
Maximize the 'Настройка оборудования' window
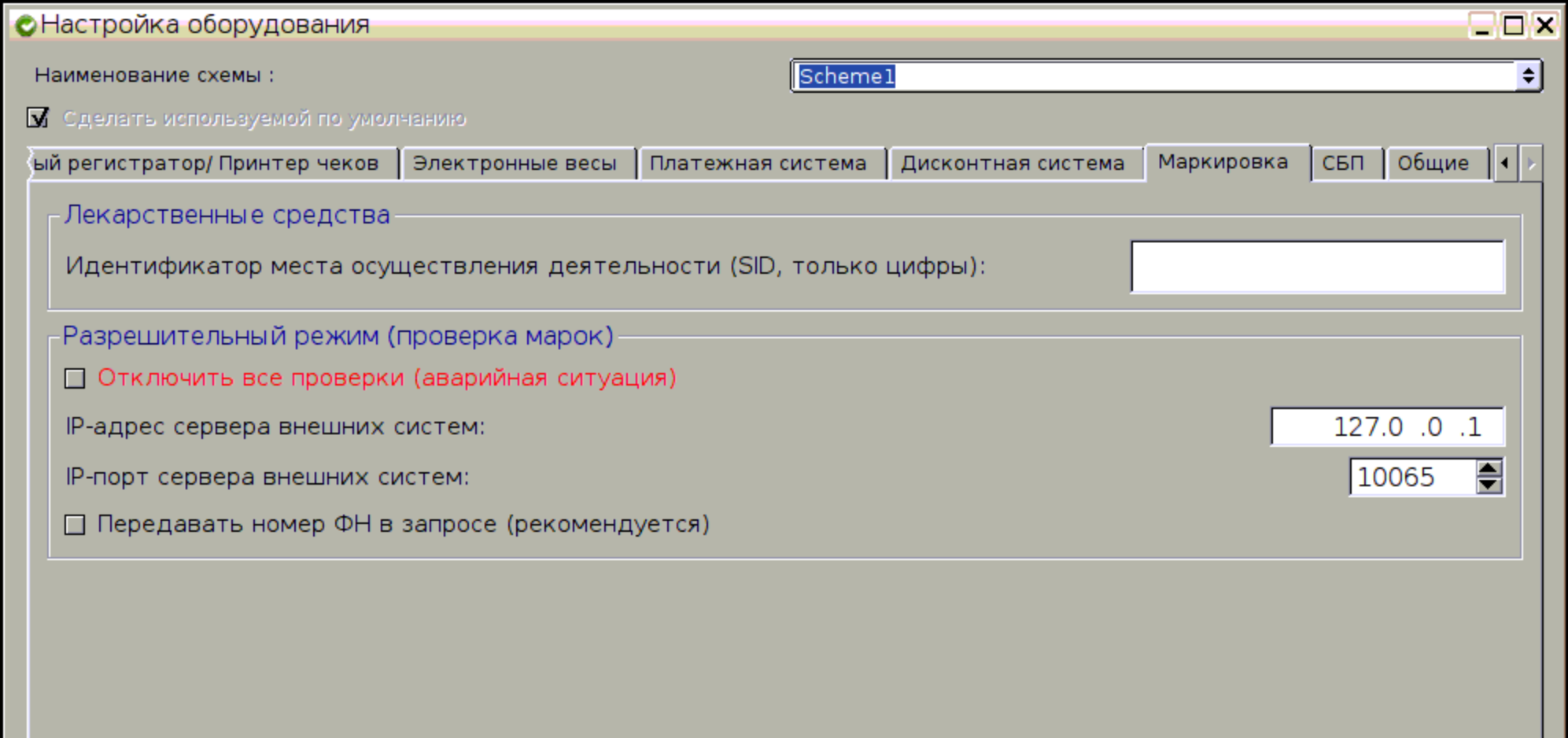[1513, 25]
